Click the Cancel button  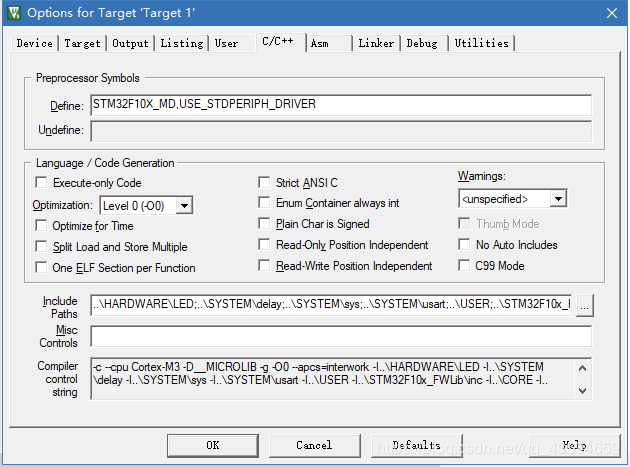coord(315,445)
